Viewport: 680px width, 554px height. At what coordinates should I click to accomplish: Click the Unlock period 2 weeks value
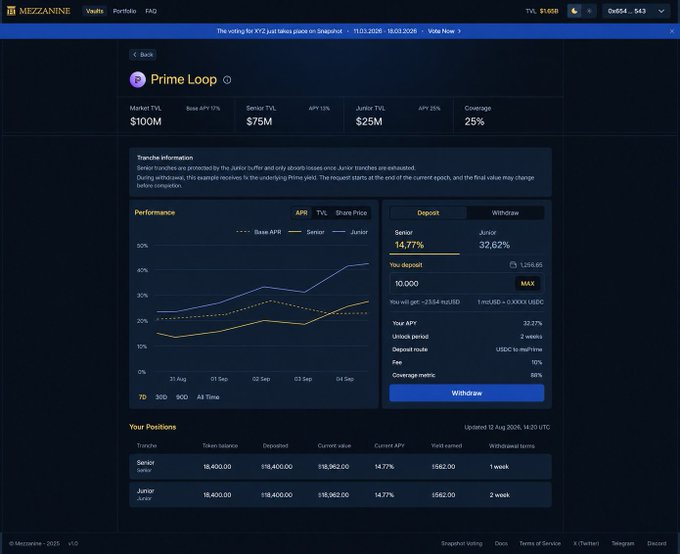(x=531, y=336)
